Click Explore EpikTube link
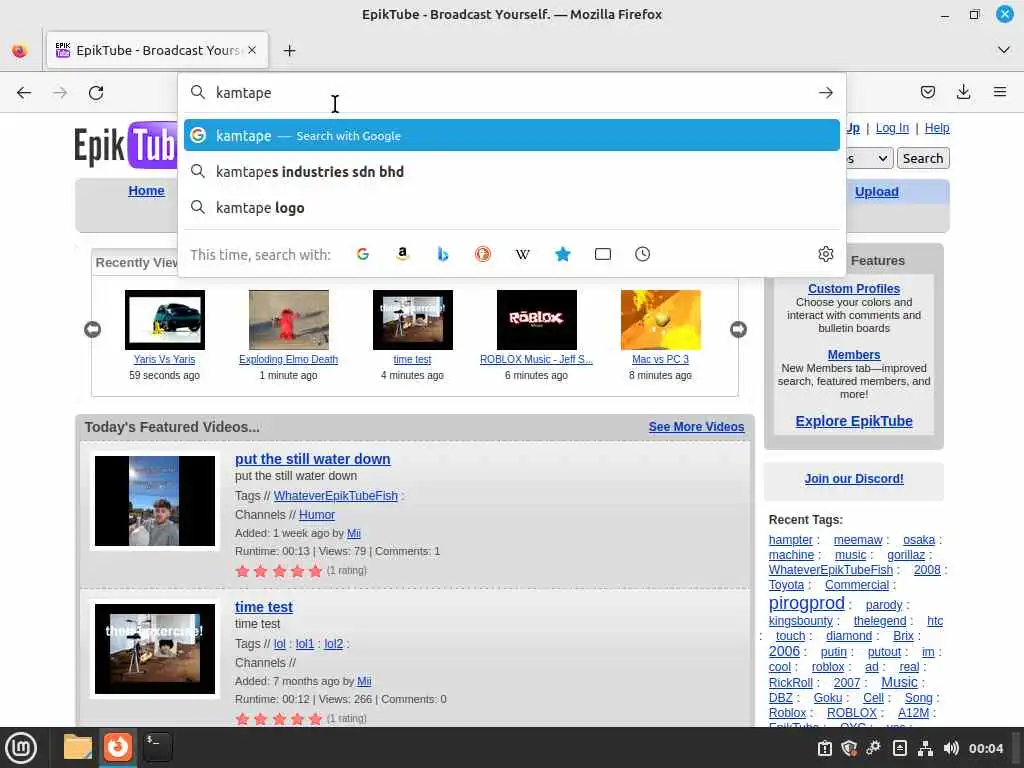Viewport: 1024px width, 768px height. click(x=854, y=421)
